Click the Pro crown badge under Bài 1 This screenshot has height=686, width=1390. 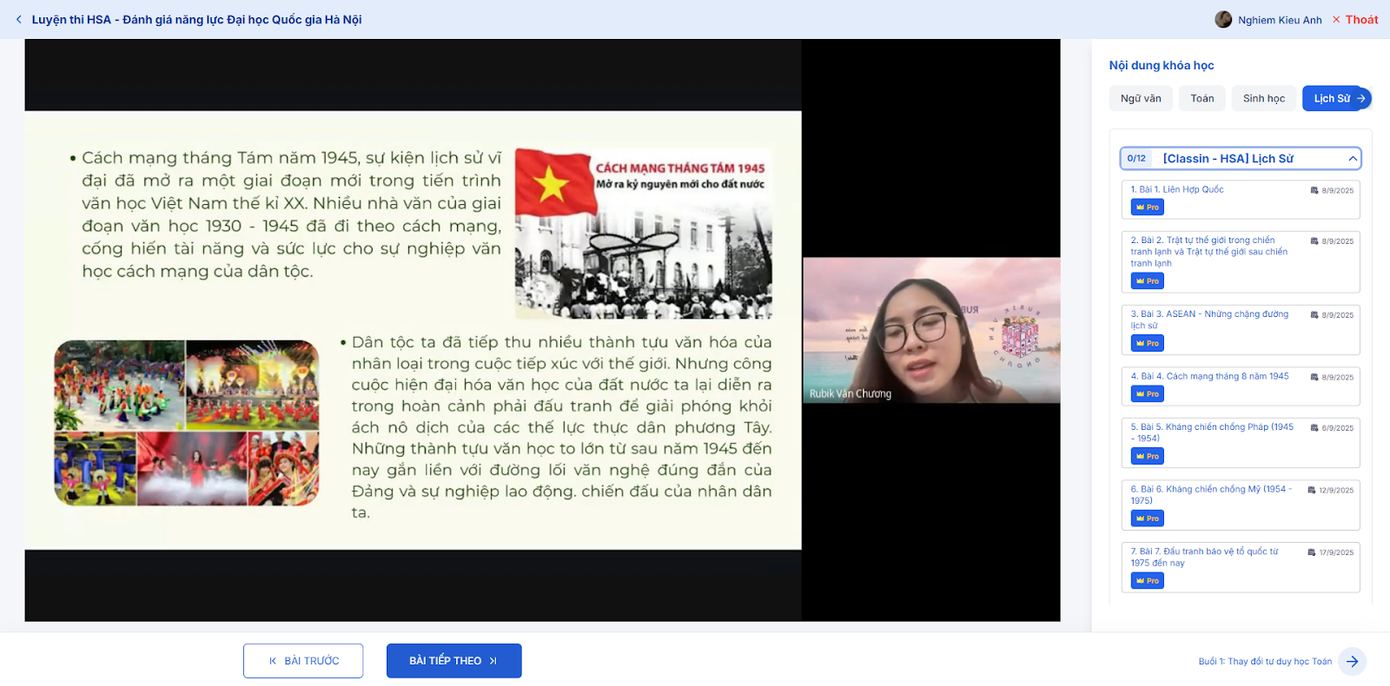(1146, 207)
